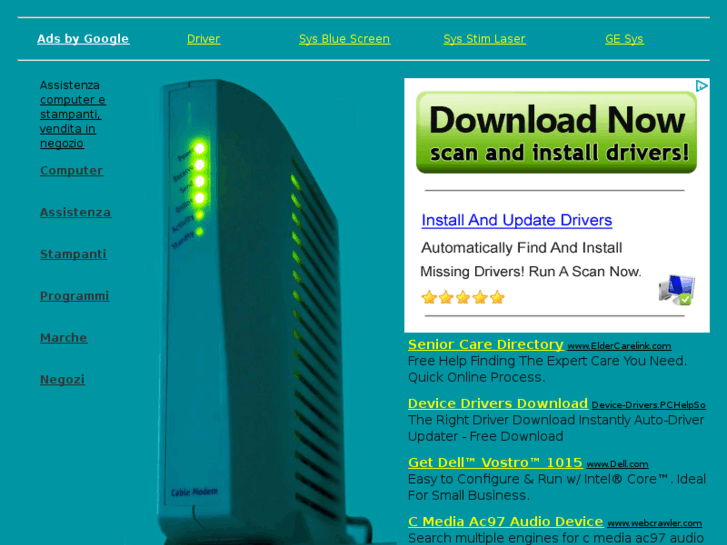Visit www.webcrawler.com link

tap(654, 523)
